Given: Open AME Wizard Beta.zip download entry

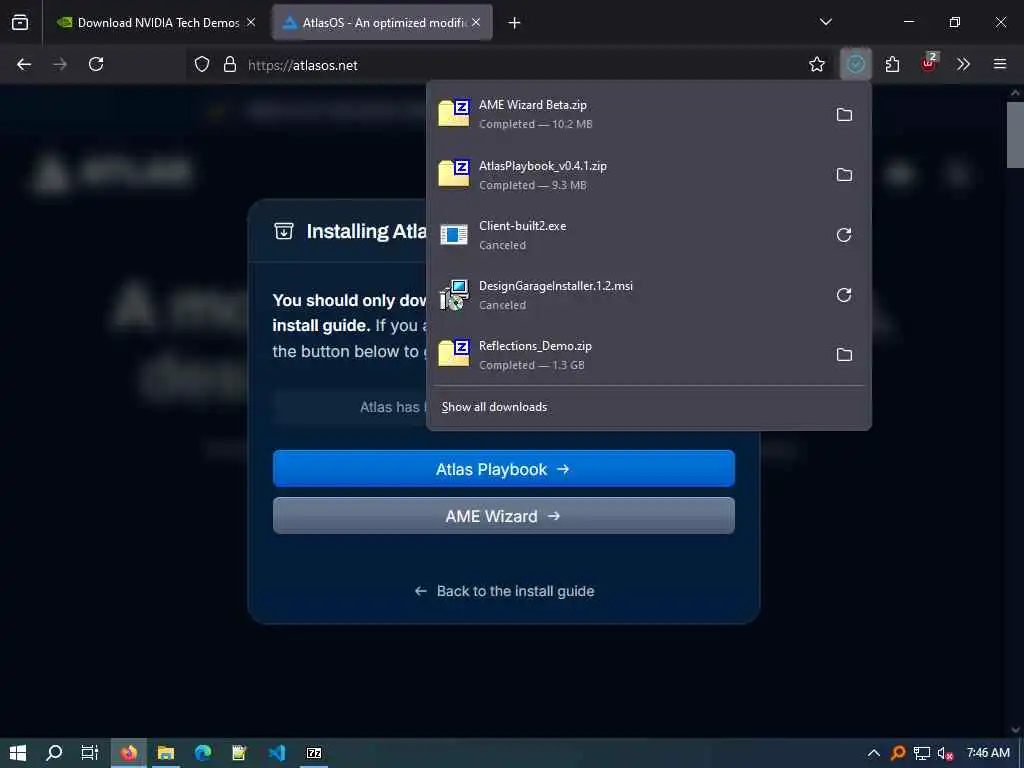Looking at the screenshot, I should coord(648,114).
